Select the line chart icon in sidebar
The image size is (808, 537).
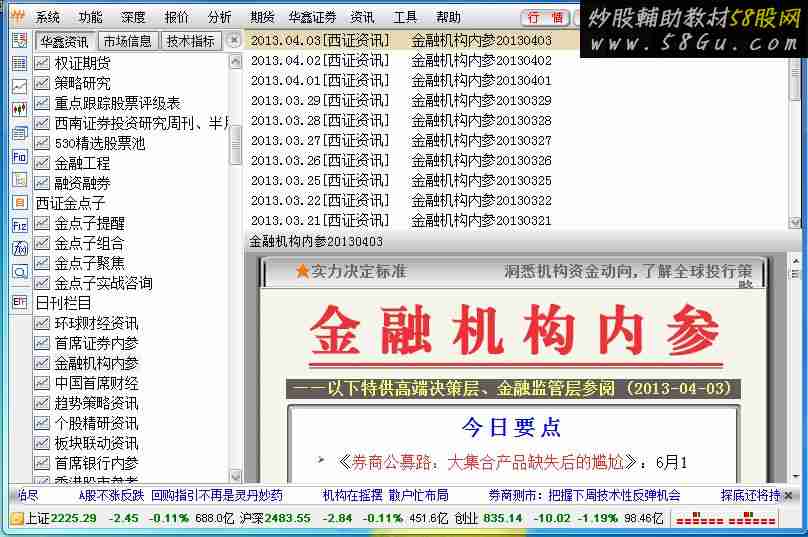pos(20,87)
